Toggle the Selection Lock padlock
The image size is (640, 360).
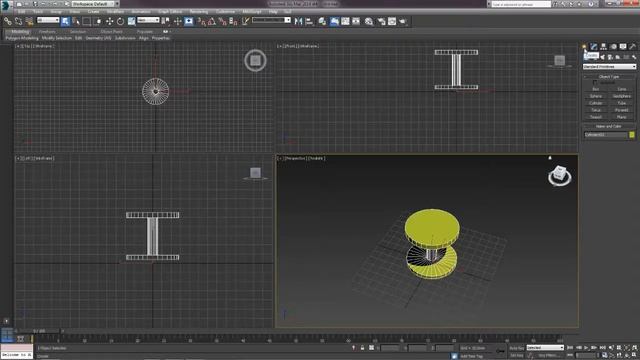(x=362, y=348)
